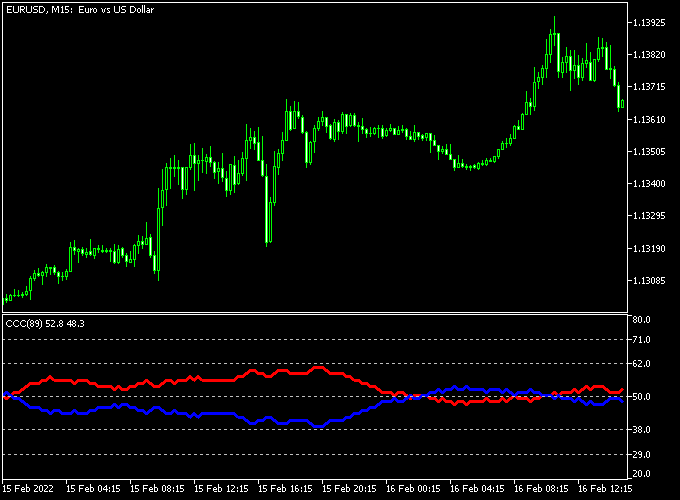680x500 pixels.
Task: Click the 15 Feb 16:15 time label
Action: pyautogui.click(x=285, y=489)
